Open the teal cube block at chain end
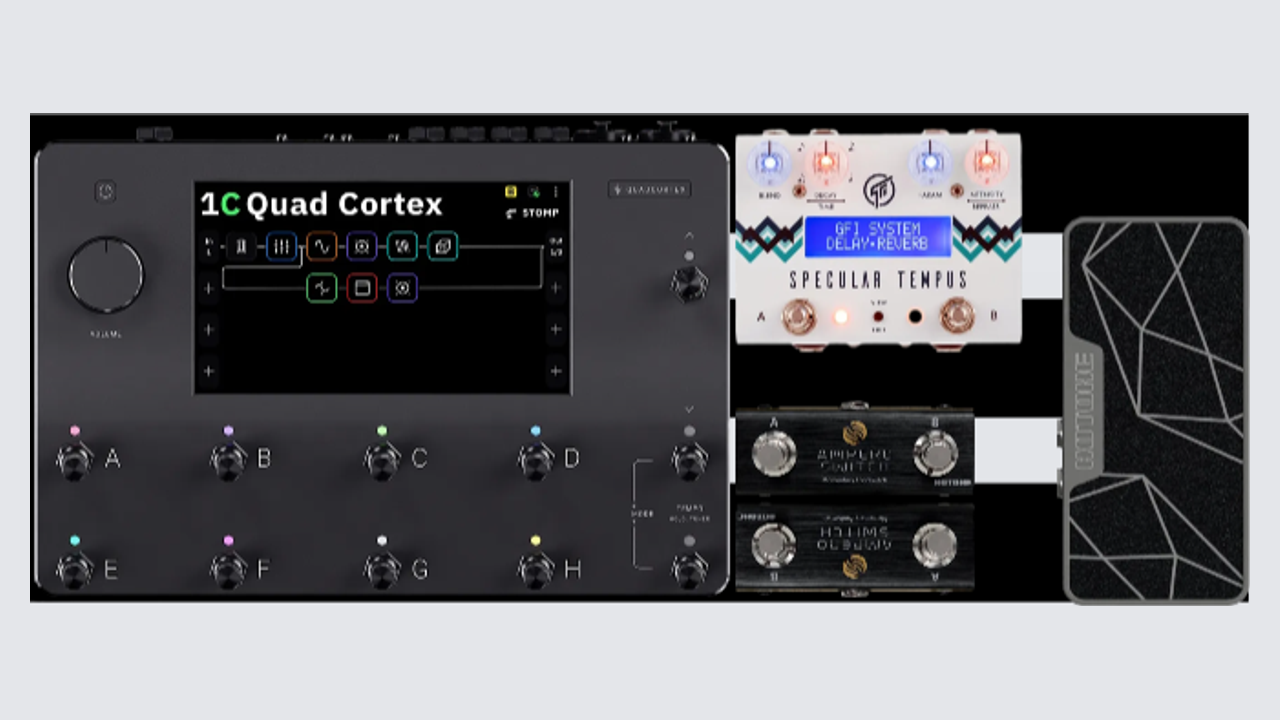This screenshot has height=720, width=1280. [x=443, y=246]
